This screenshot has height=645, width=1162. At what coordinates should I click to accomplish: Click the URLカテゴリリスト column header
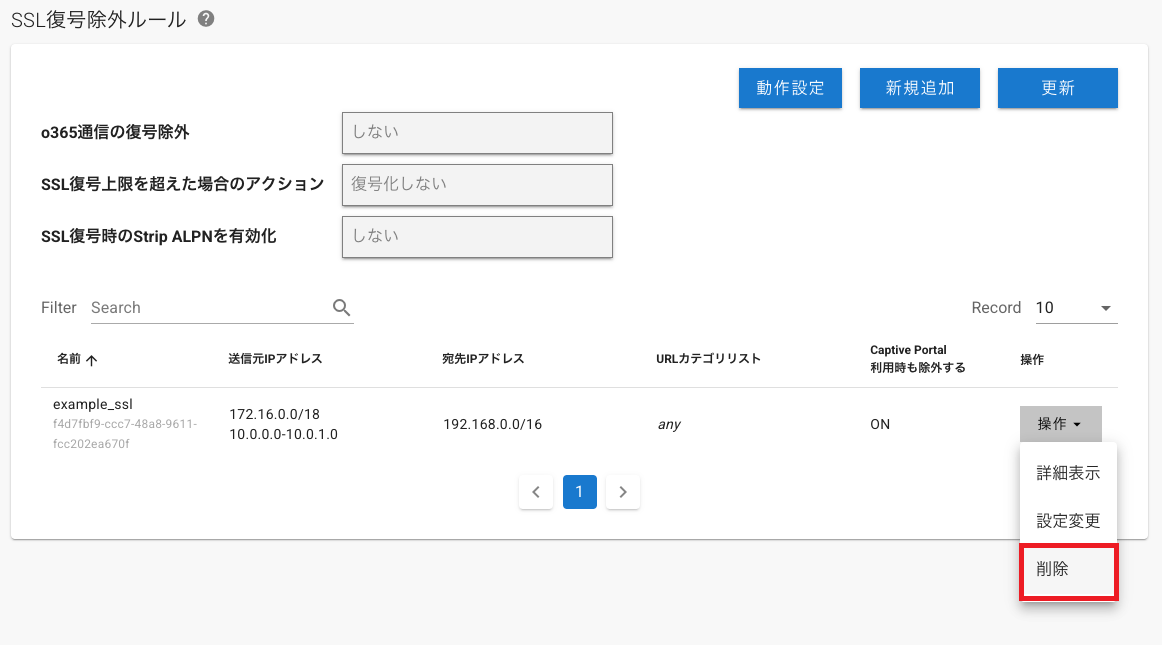pyautogui.click(x=708, y=359)
